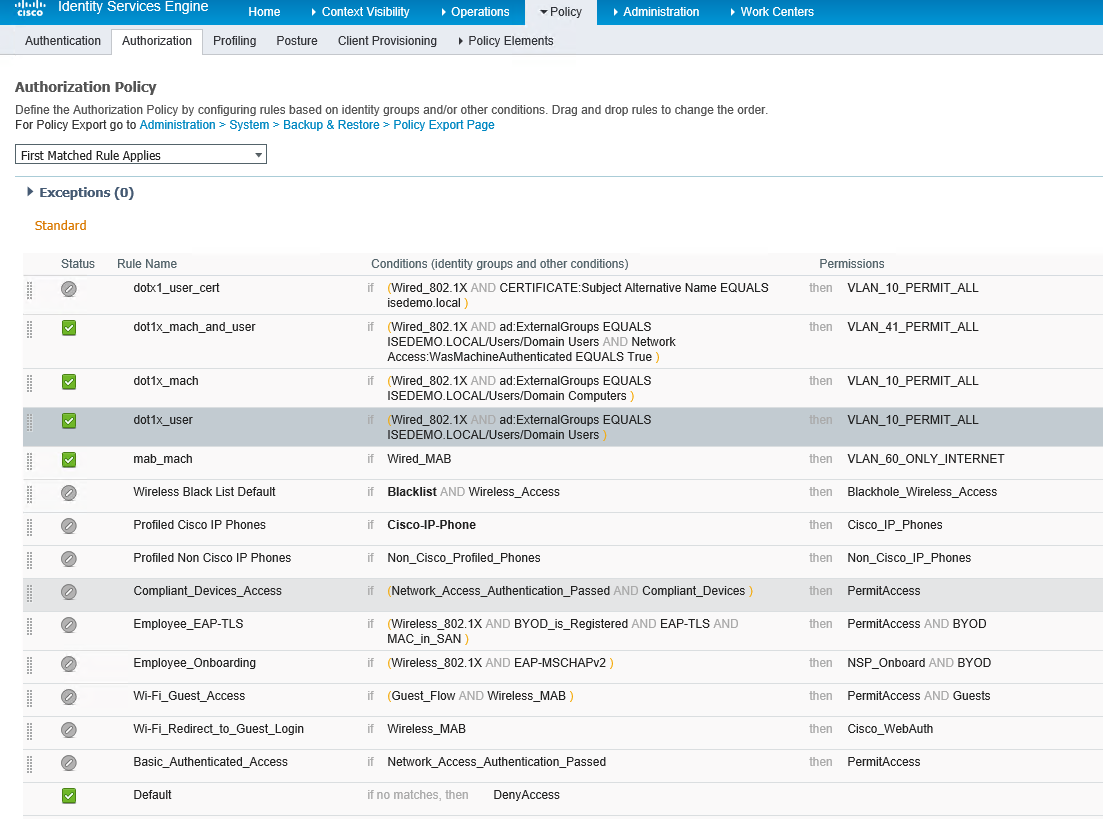
Task: Switch to the Authentication tab
Action: click(63, 41)
